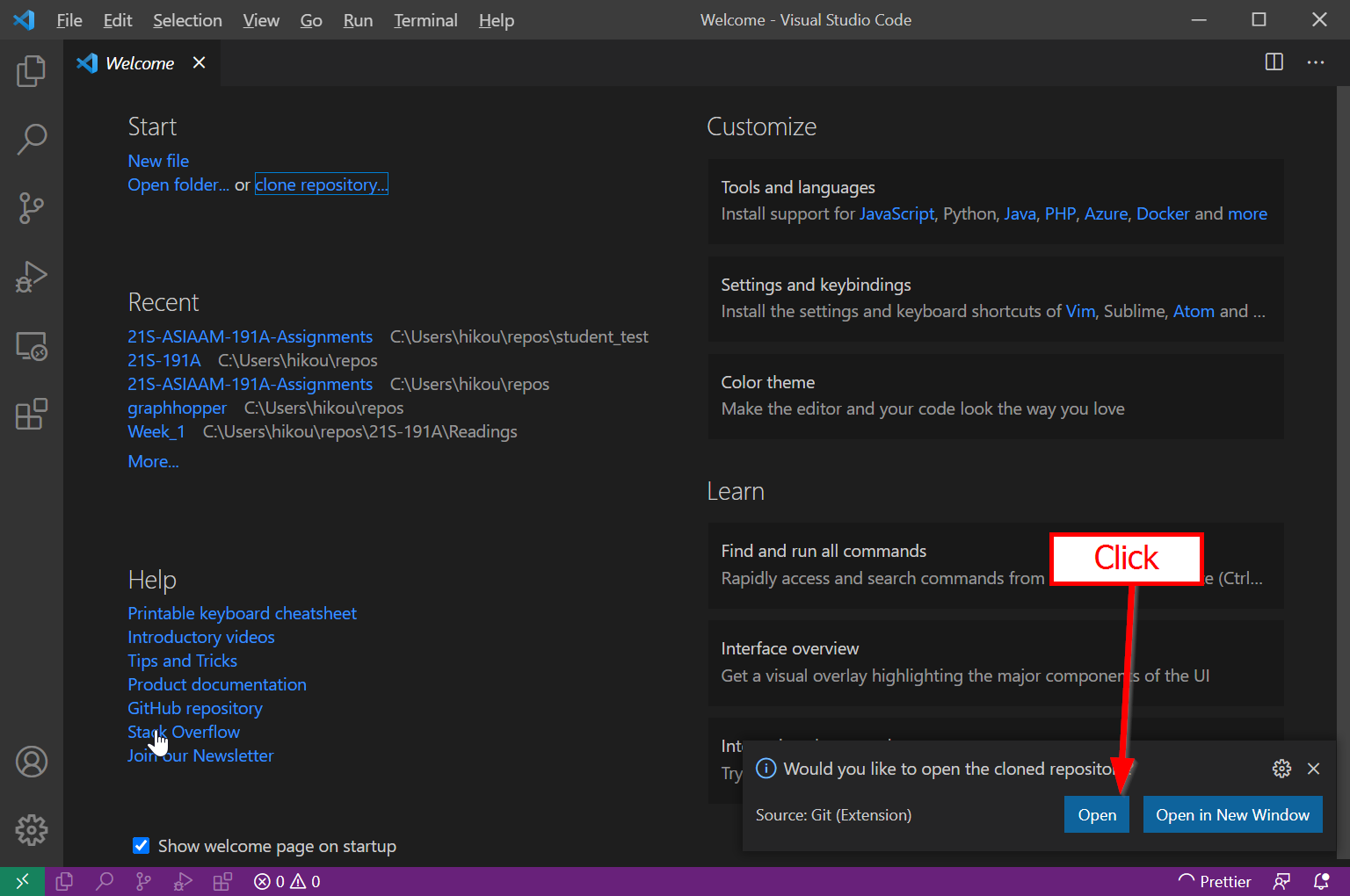Open notification settings gear in the popup
The height and width of the screenshot is (896, 1350).
point(1281,769)
